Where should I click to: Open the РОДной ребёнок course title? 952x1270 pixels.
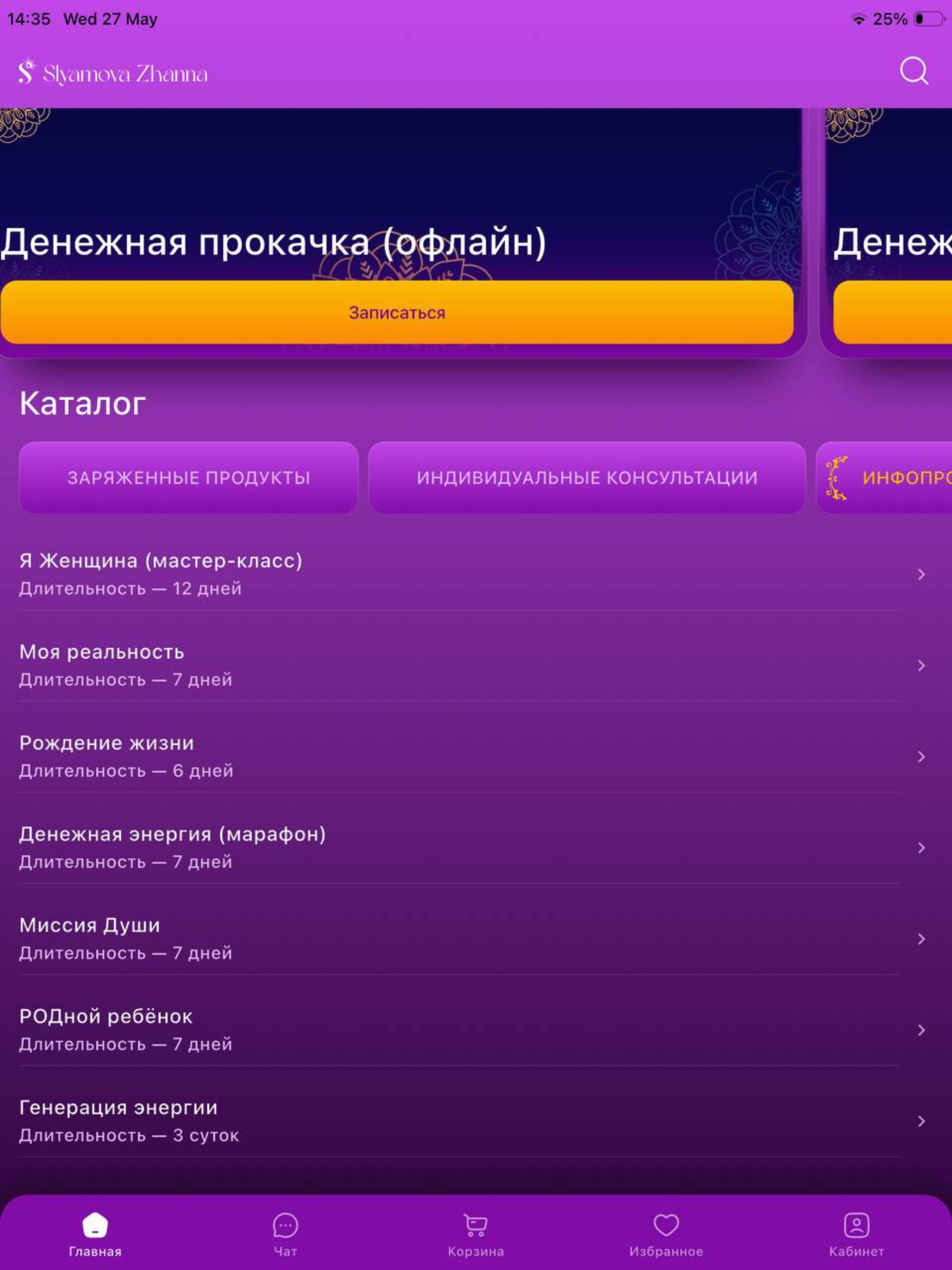tap(106, 1017)
